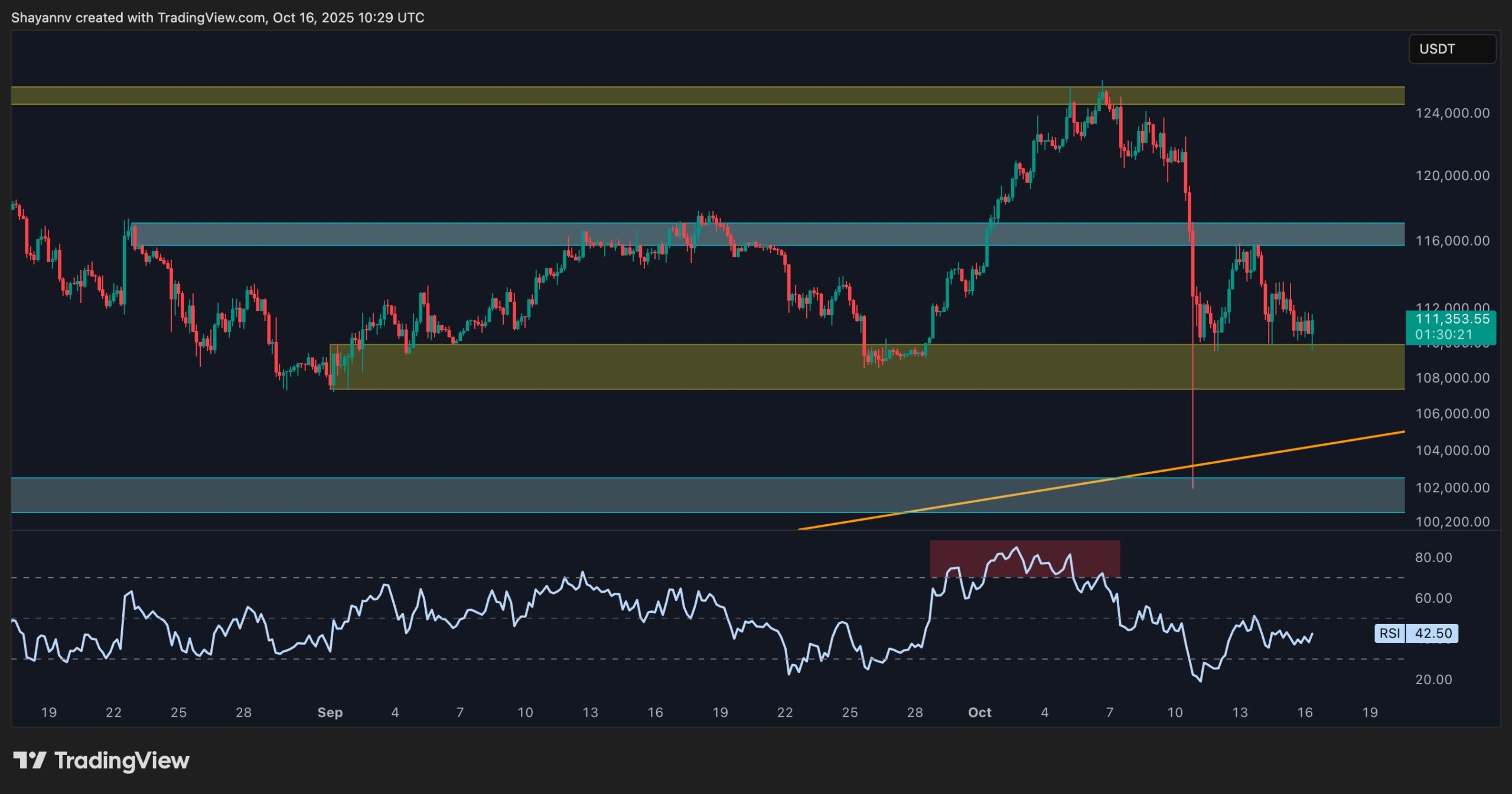The image size is (1512, 794).
Task: Click the 16 date label on time axis
Action: (x=1305, y=713)
